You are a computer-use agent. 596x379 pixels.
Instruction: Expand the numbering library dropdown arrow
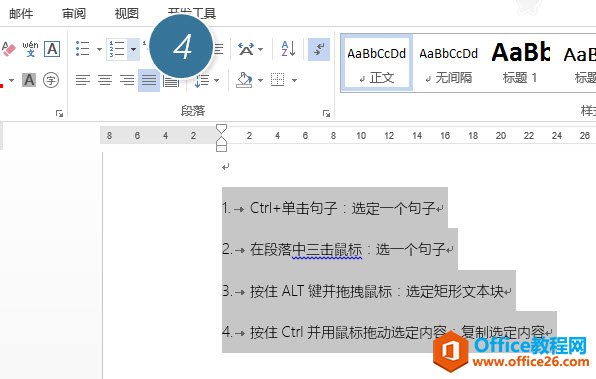pyautogui.click(x=133, y=49)
